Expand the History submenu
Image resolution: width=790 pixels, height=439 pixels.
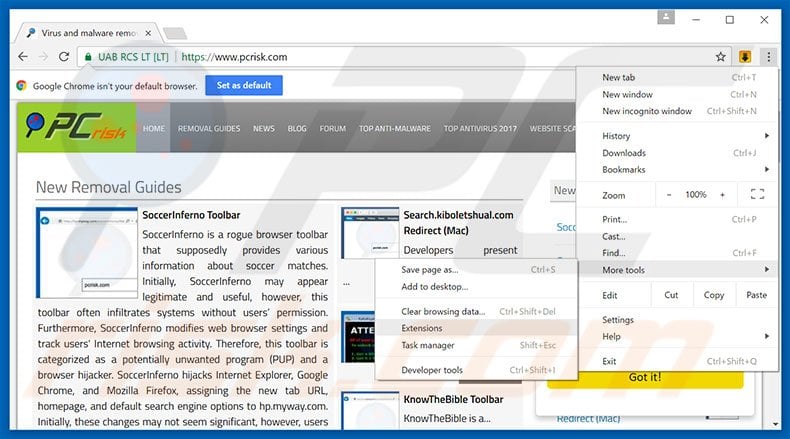[x=678, y=136]
